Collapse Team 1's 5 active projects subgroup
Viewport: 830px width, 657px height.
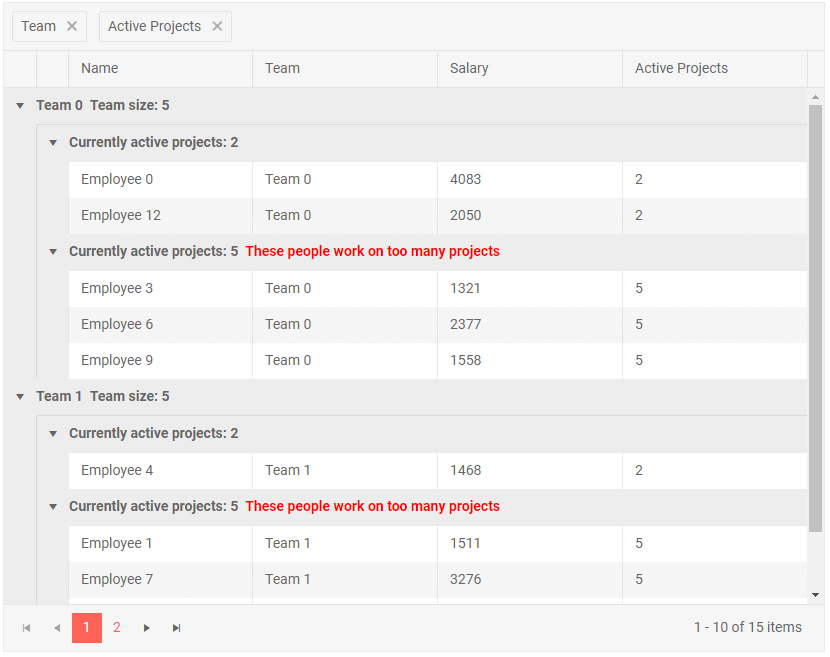[x=53, y=507]
